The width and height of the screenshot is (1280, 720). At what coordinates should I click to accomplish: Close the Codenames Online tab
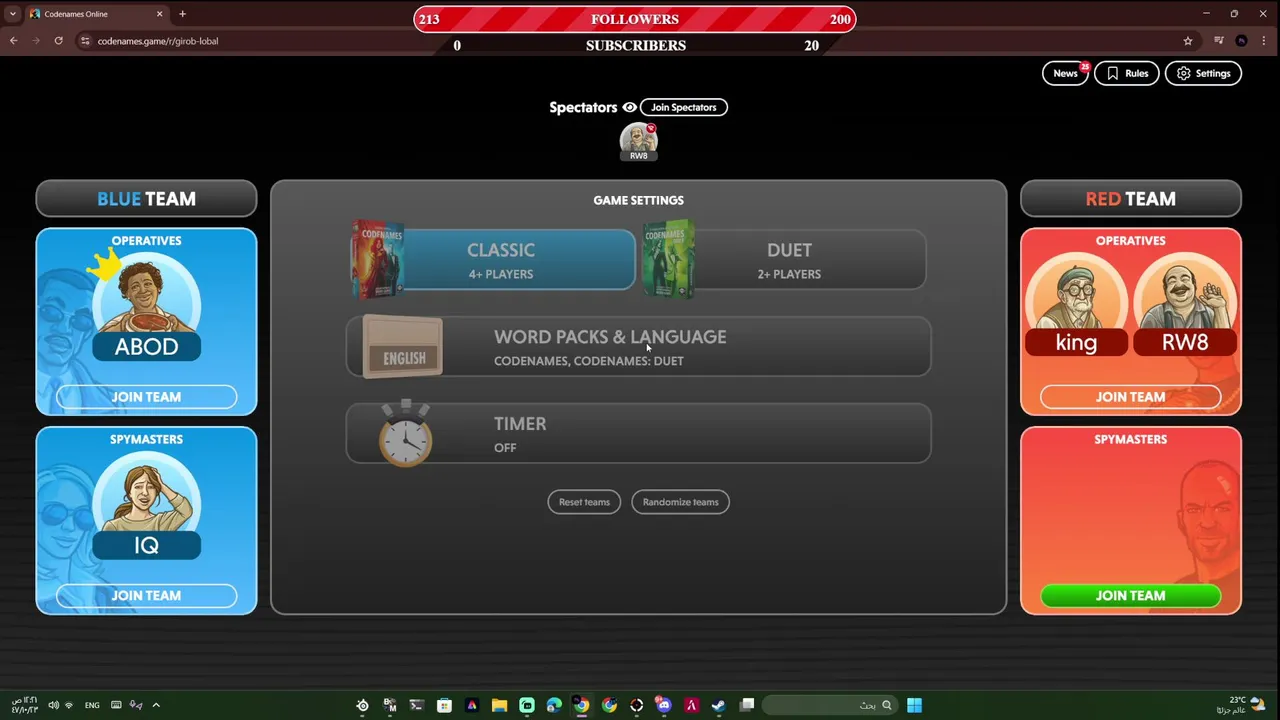[160, 14]
